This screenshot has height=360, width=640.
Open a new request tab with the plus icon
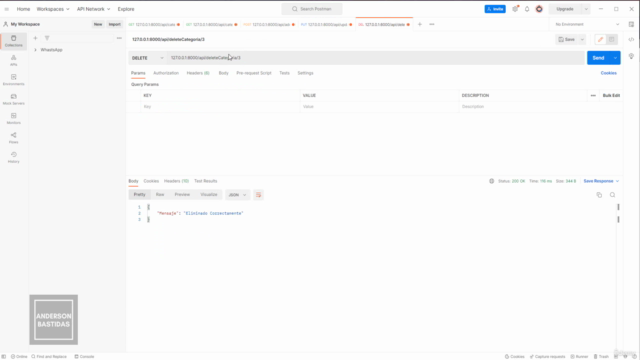click(x=420, y=24)
